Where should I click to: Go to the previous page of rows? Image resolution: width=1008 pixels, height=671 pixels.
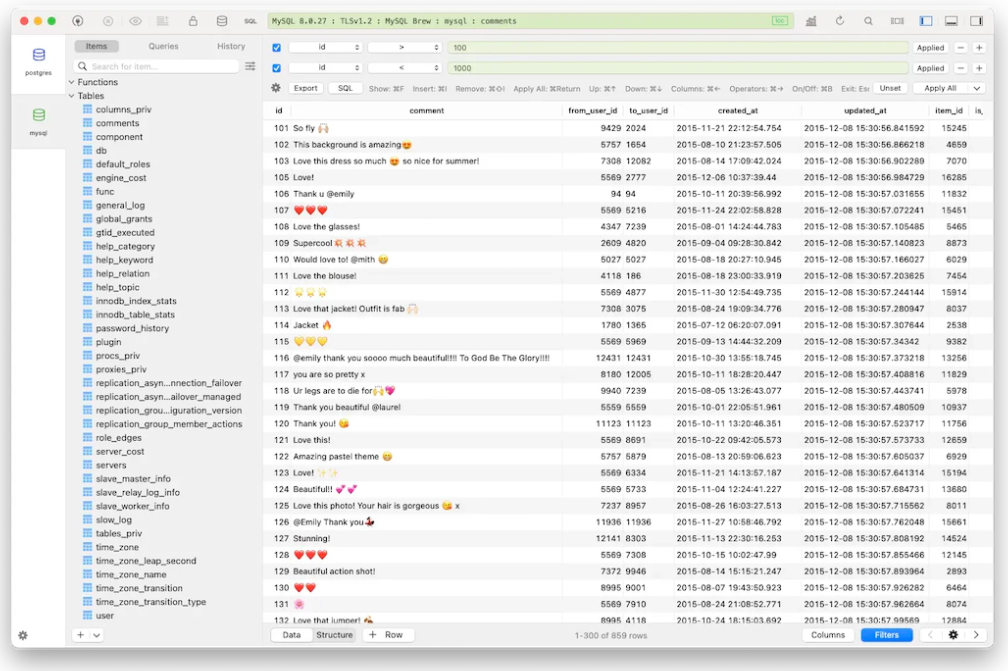point(930,635)
